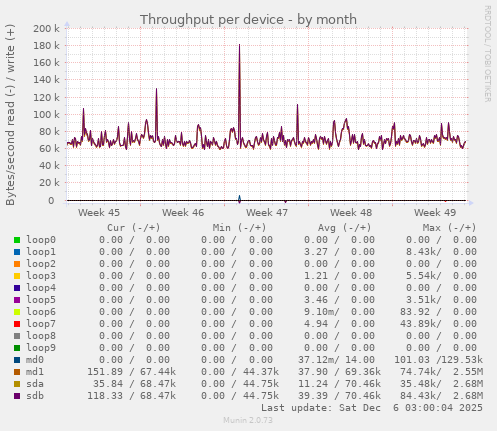Click the 'loop6' legend label

tap(41, 312)
